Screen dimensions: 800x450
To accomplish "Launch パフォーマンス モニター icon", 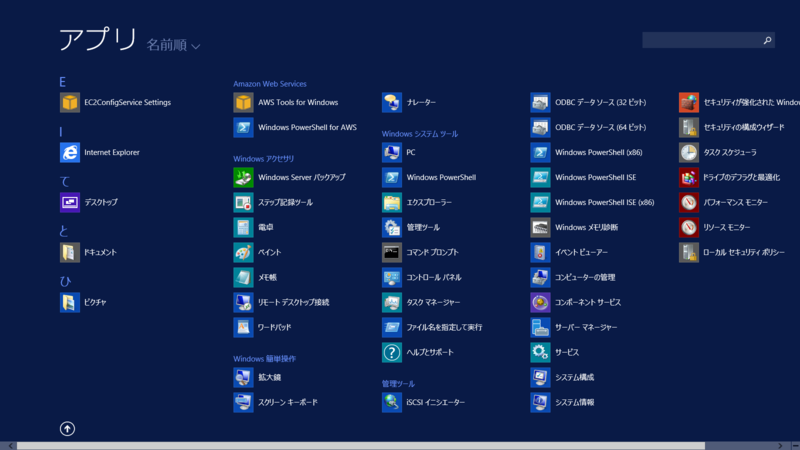I will click(689, 203).
